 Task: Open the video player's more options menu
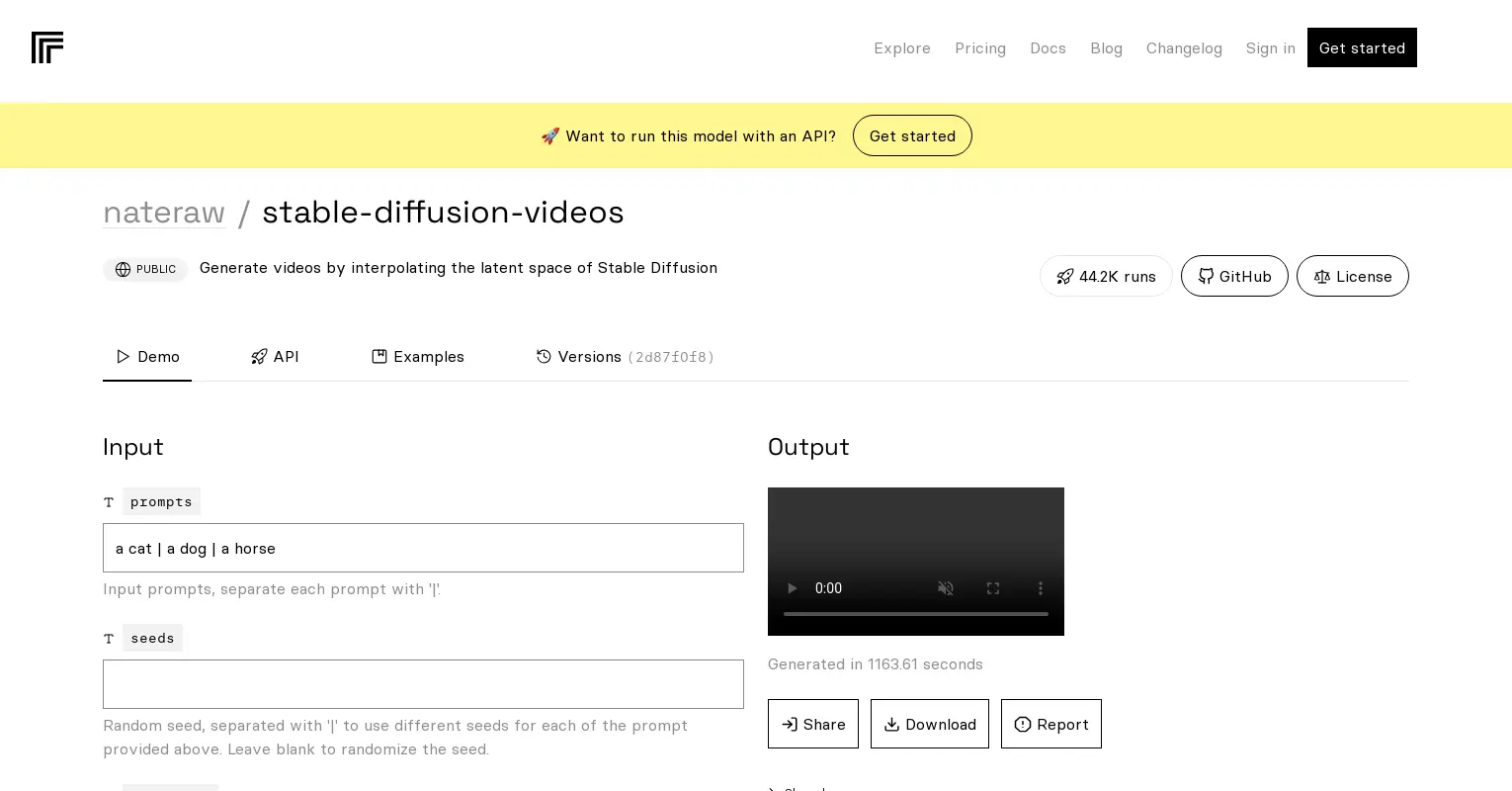pyautogui.click(x=1041, y=588)
